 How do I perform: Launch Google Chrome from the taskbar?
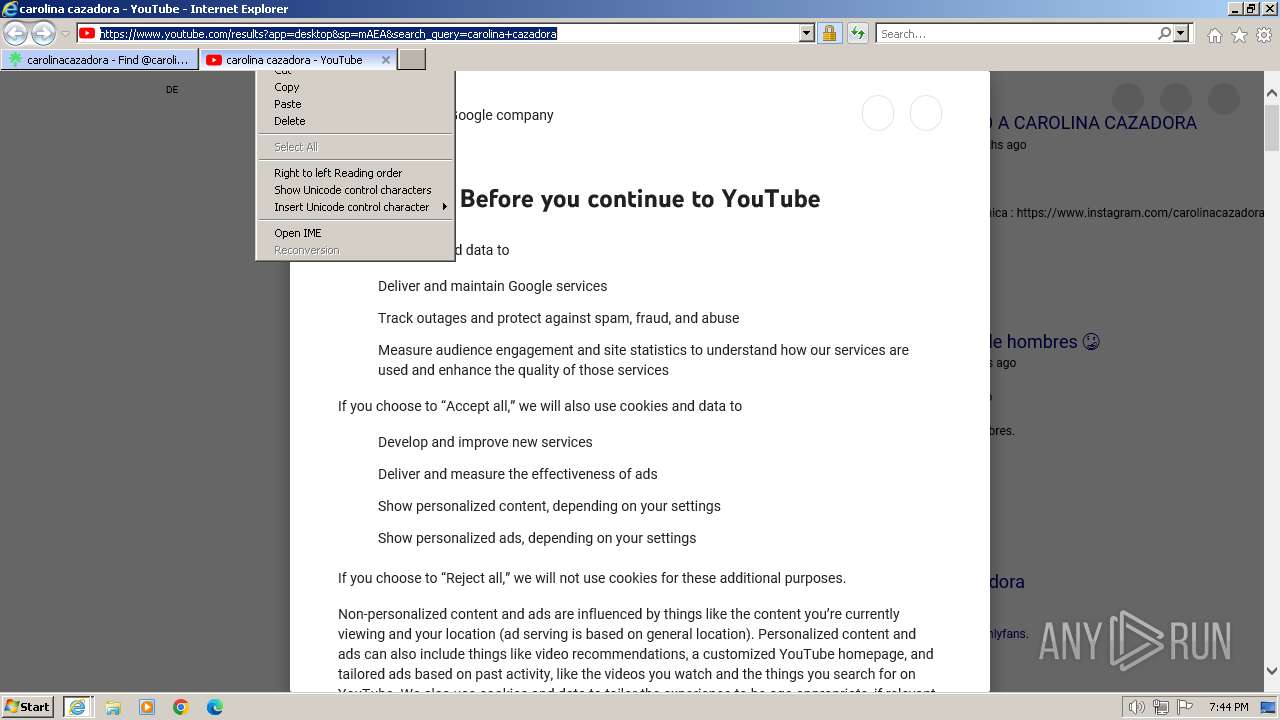tap(181, 707)
